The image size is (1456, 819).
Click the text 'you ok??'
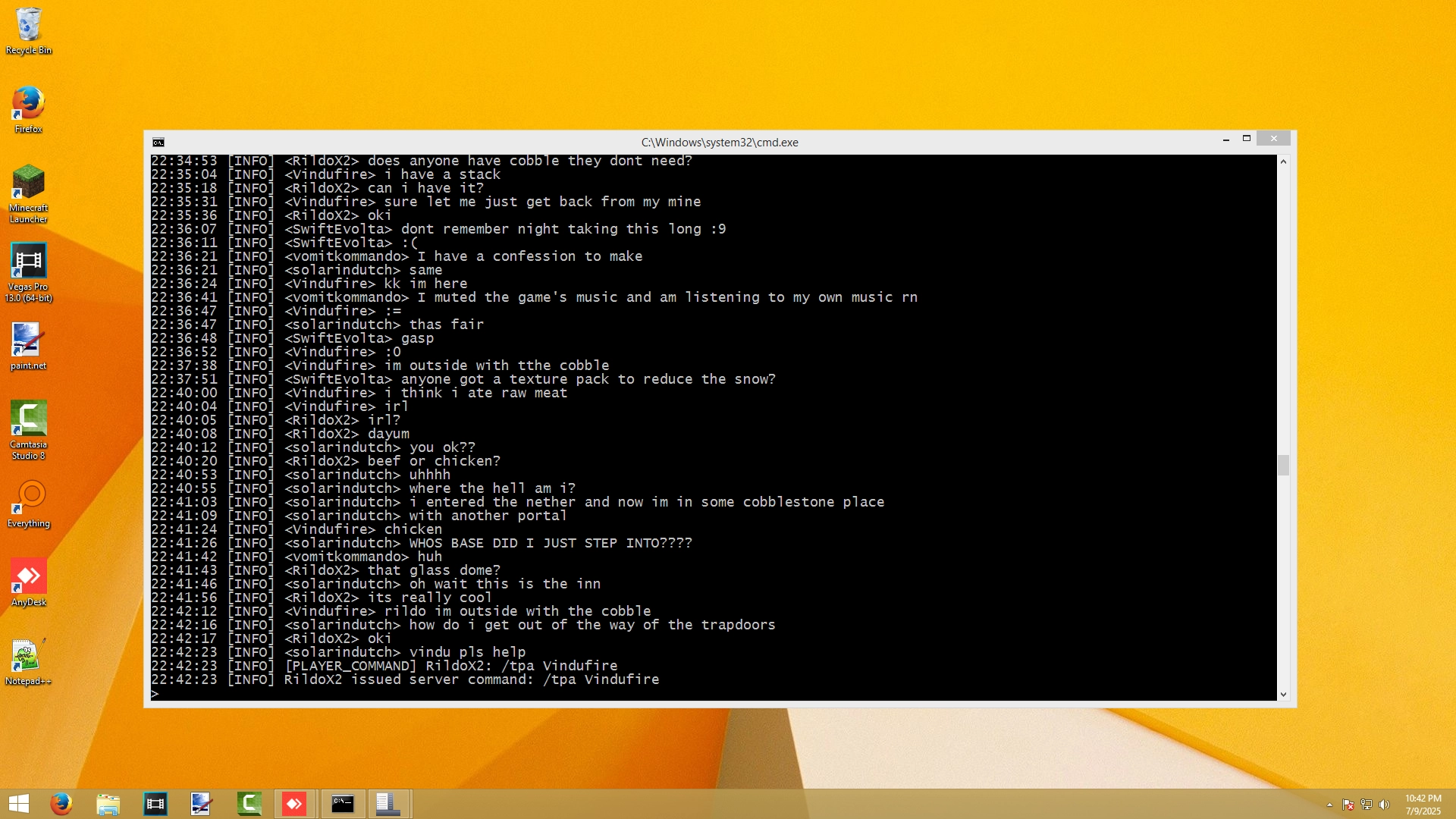pos(442,447)
